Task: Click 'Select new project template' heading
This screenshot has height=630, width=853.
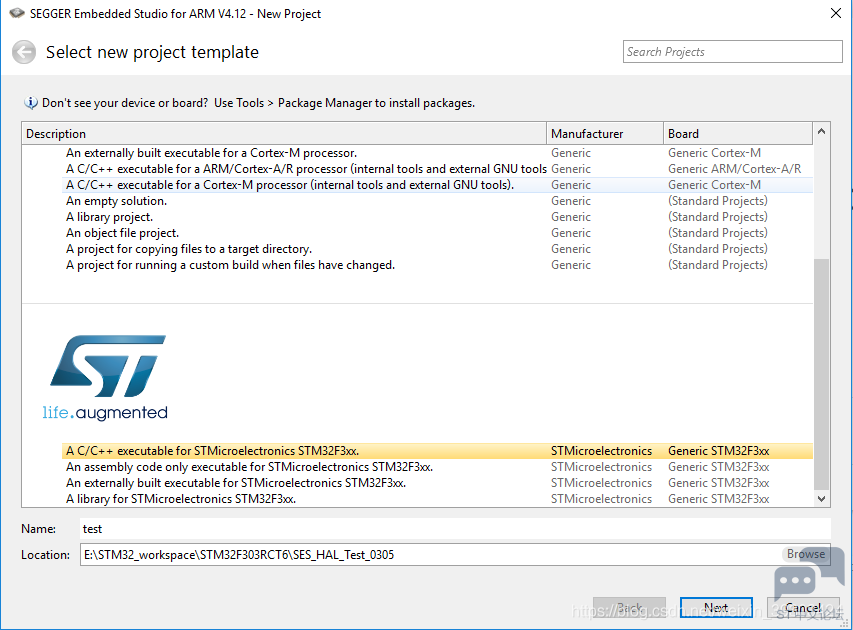Action: [152, 52]
